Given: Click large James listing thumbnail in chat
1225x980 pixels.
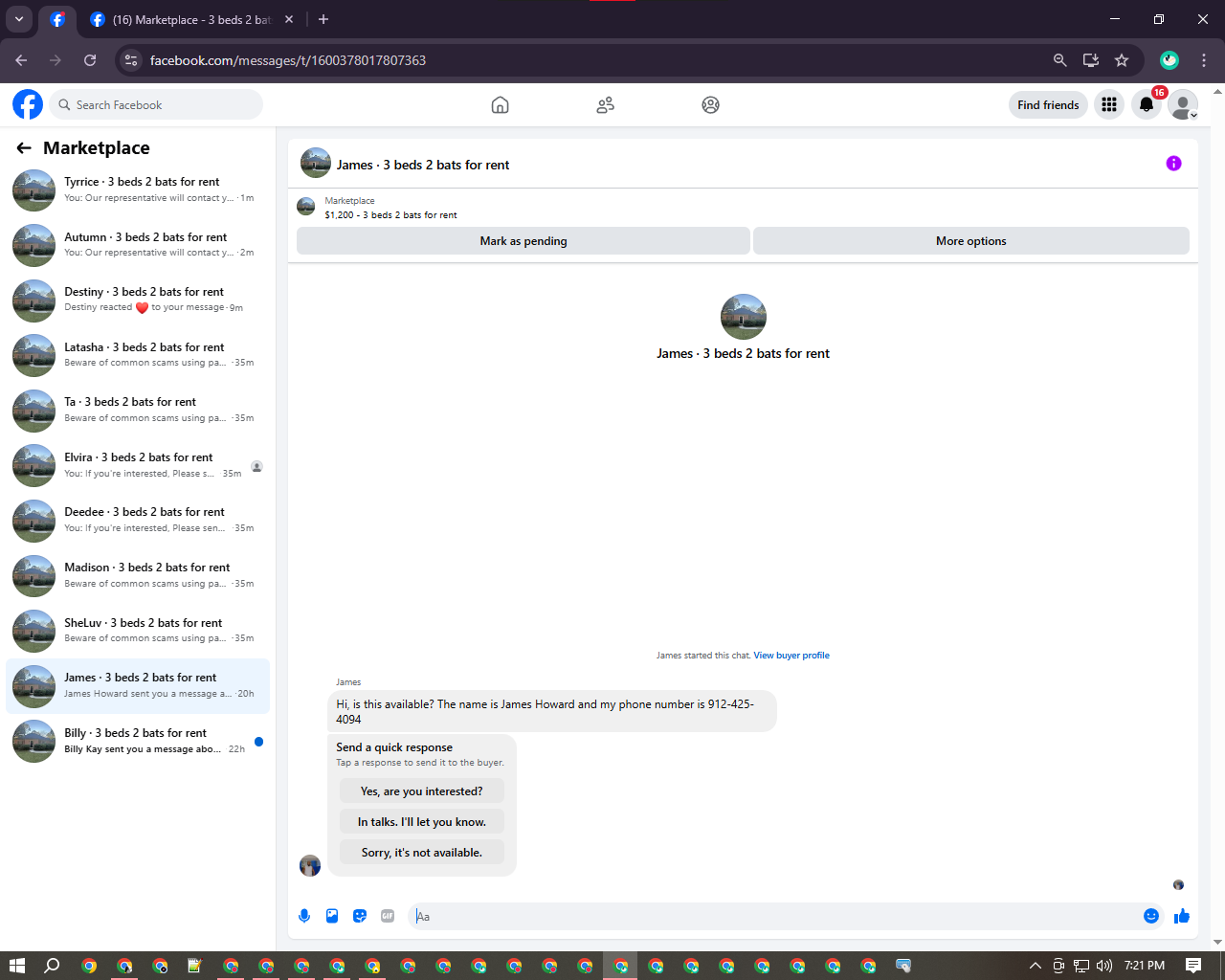Looking at the screenshot, I should [744, 317].
